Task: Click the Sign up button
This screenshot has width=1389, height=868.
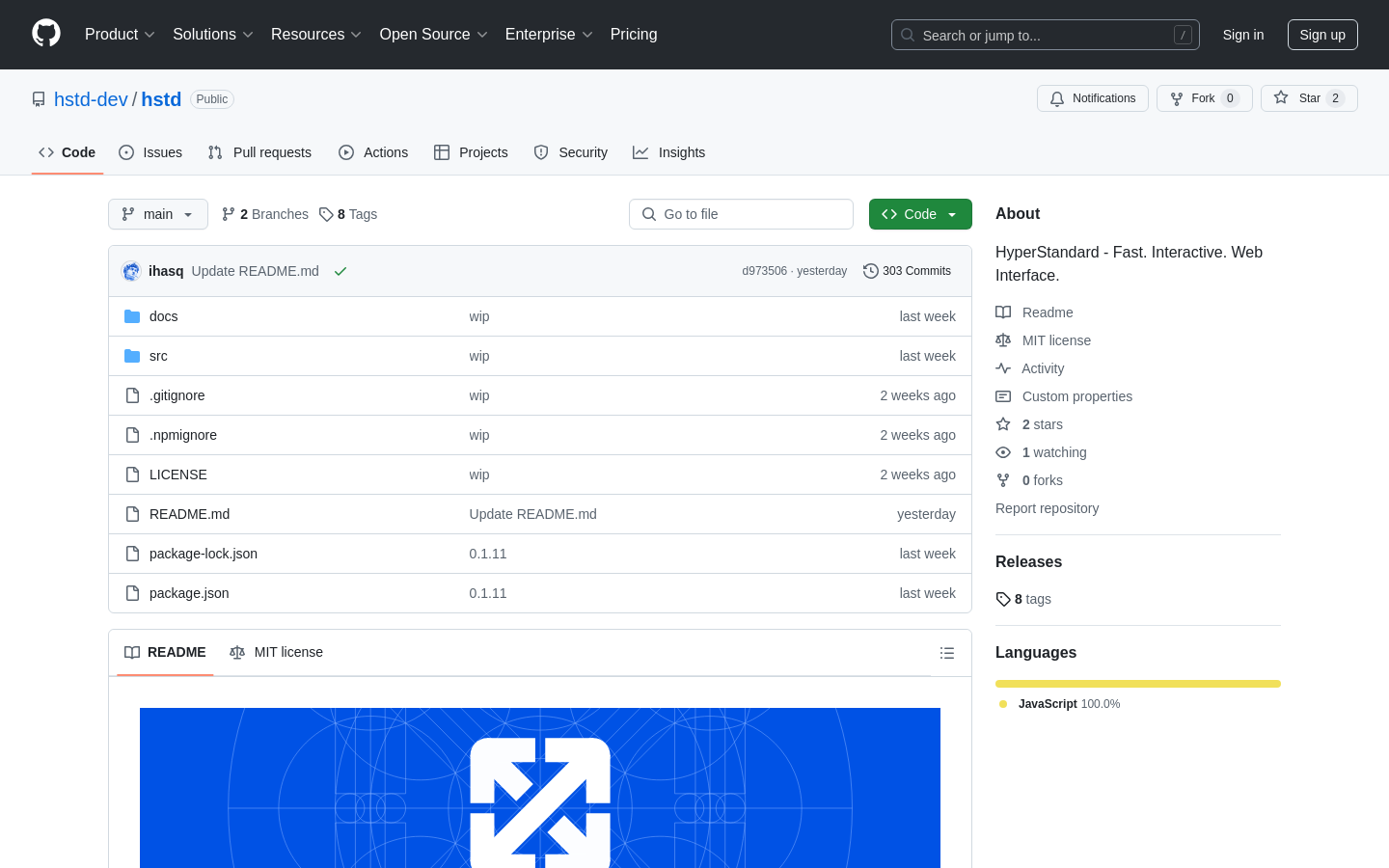Action: [x=1322, y=35]
